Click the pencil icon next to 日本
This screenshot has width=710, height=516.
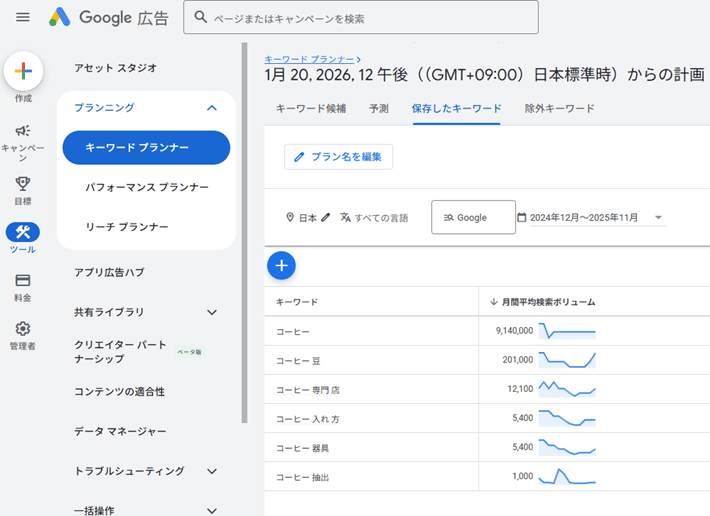[326, 217]
